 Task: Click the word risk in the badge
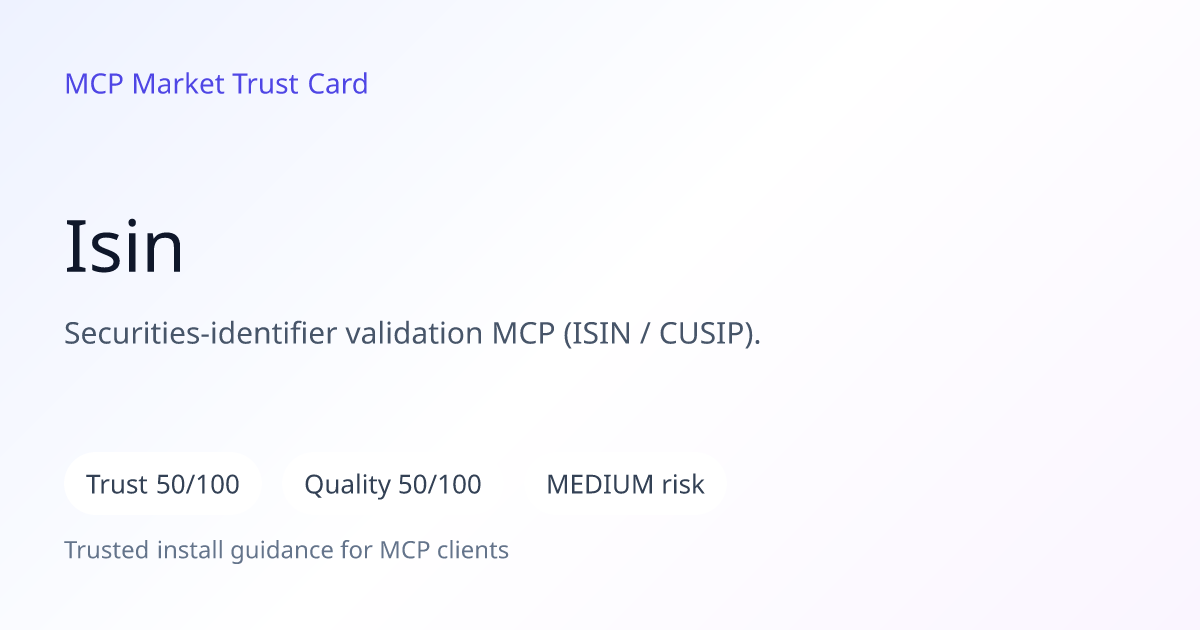click(x=683, y=485)
